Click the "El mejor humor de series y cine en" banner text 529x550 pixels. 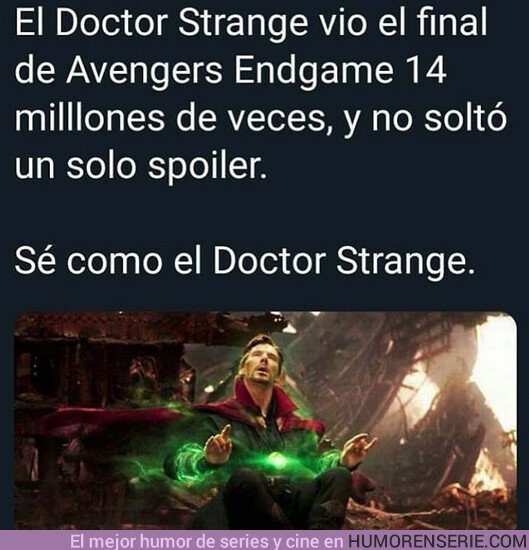pos(207,541)
